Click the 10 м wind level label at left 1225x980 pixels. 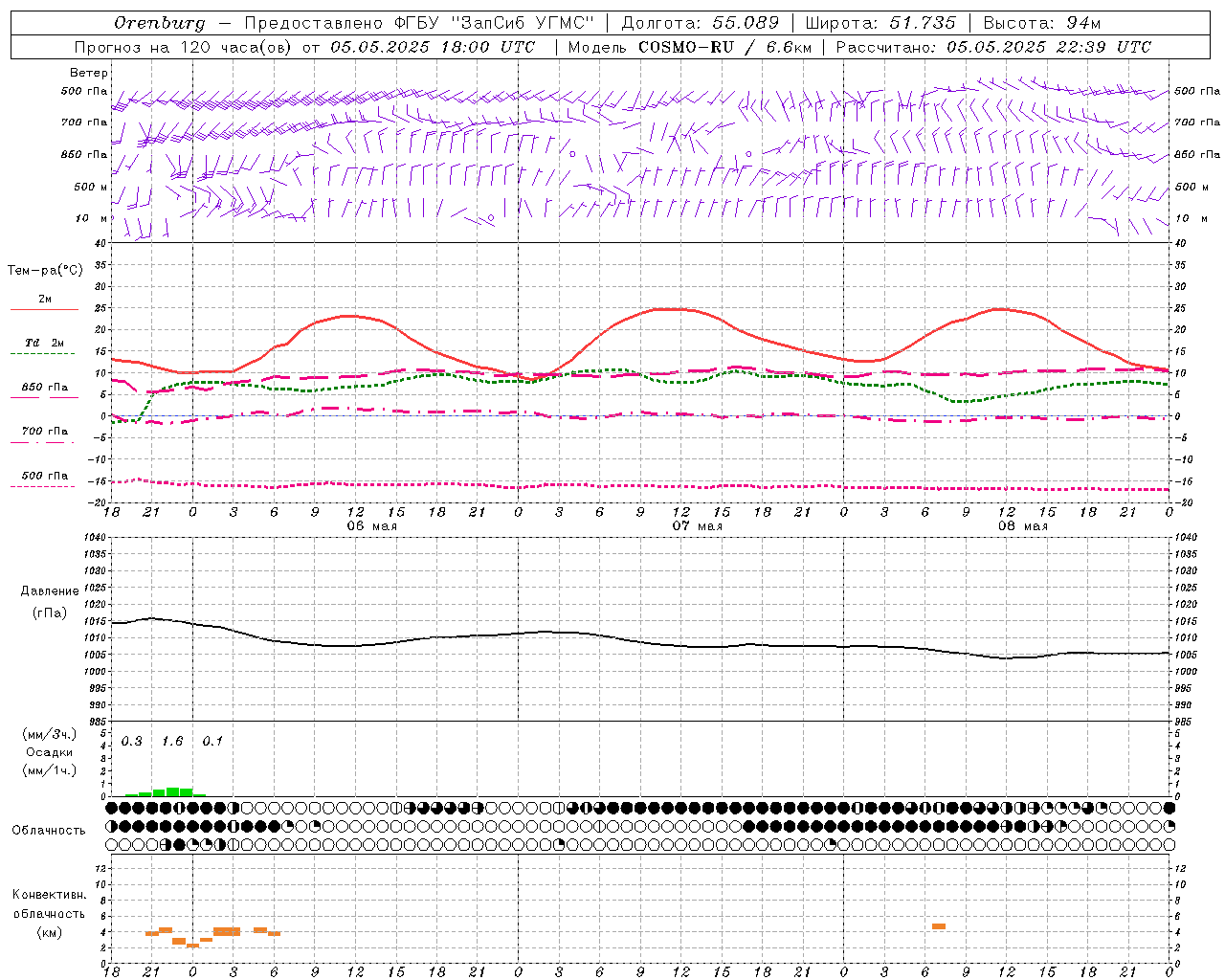[92, 218]
